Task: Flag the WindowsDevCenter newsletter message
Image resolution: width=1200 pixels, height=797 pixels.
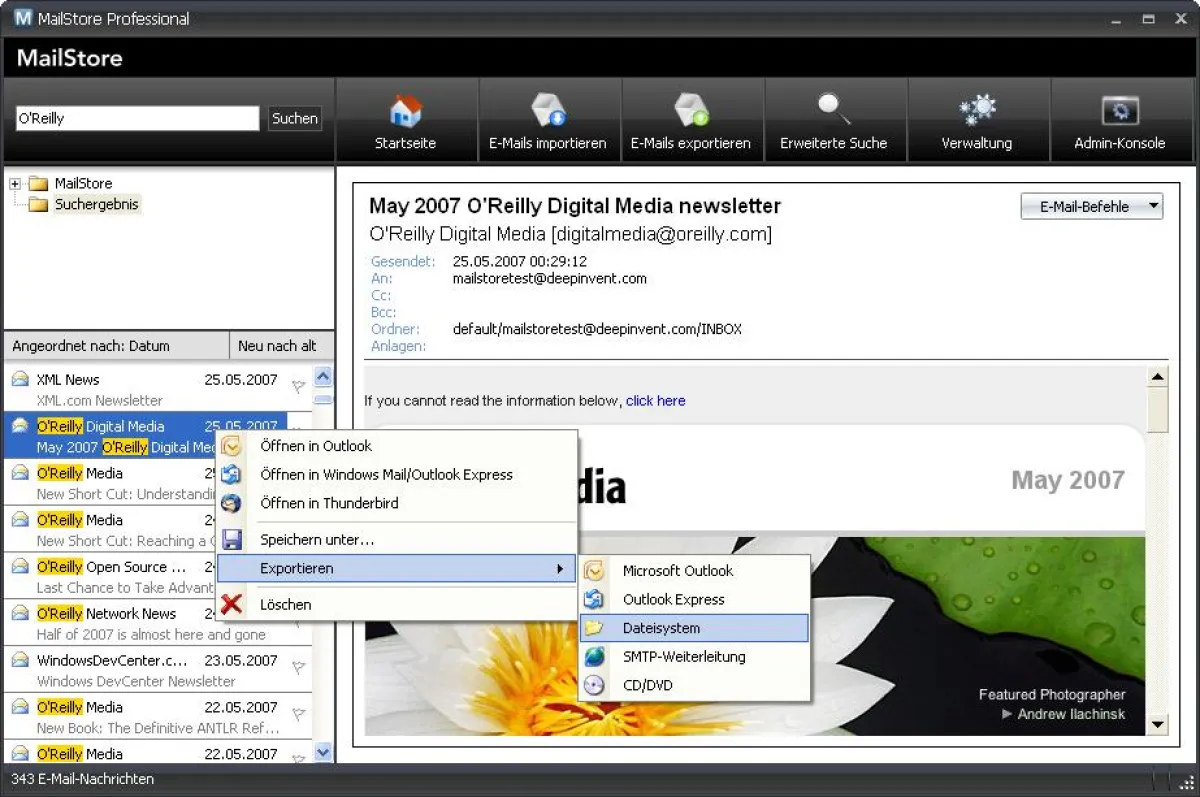Action: (x=298, y=667)
